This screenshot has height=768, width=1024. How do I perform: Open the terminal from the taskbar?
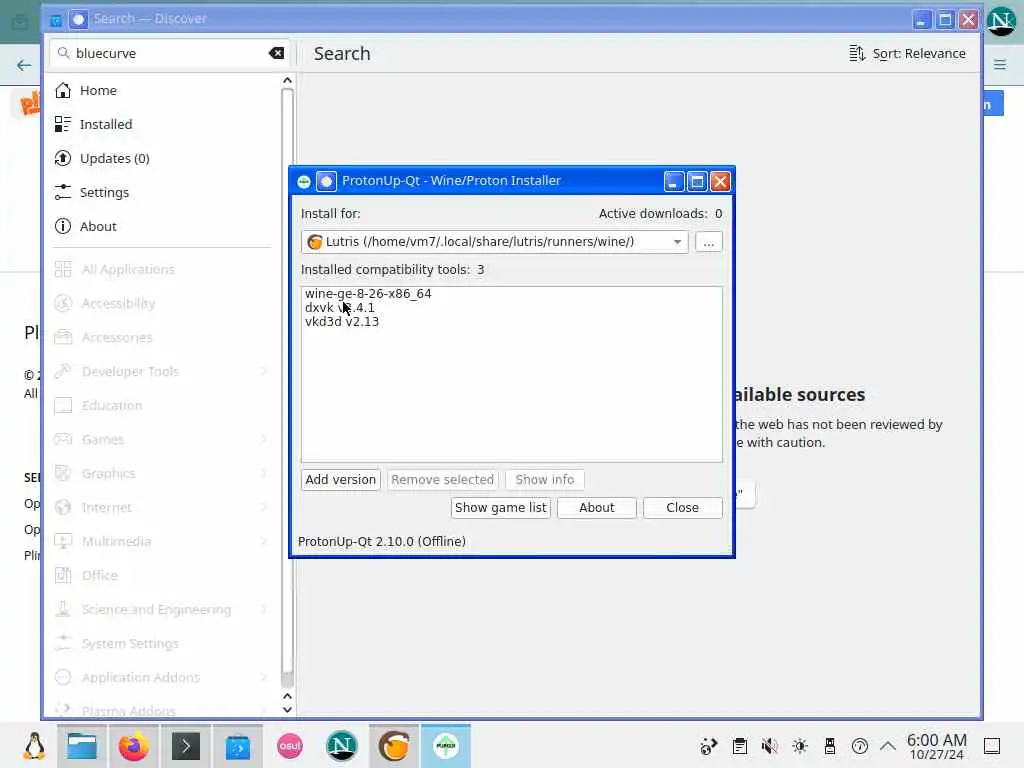point(185,746)
